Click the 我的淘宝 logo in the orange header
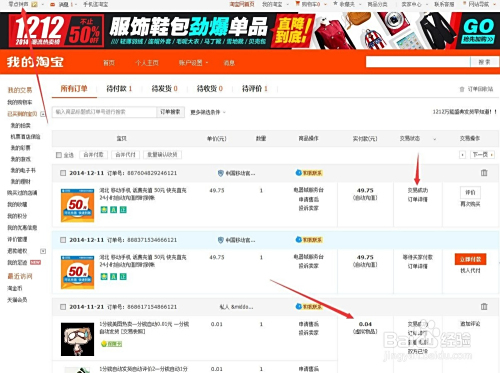 [x=35, y=62]
